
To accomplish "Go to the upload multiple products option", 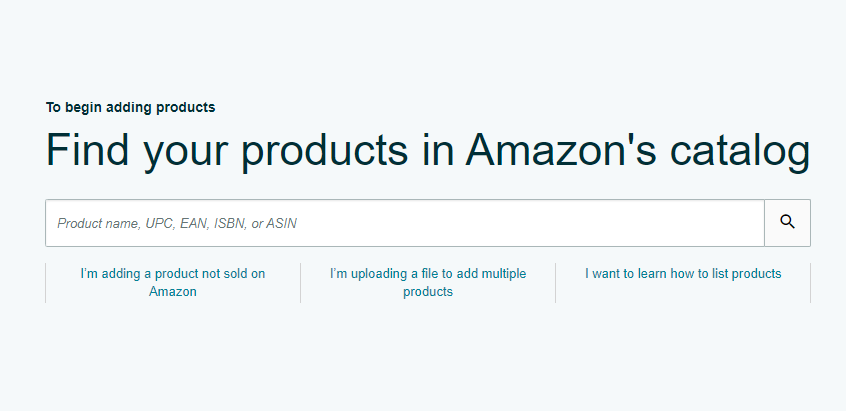I will pos(428,282).
